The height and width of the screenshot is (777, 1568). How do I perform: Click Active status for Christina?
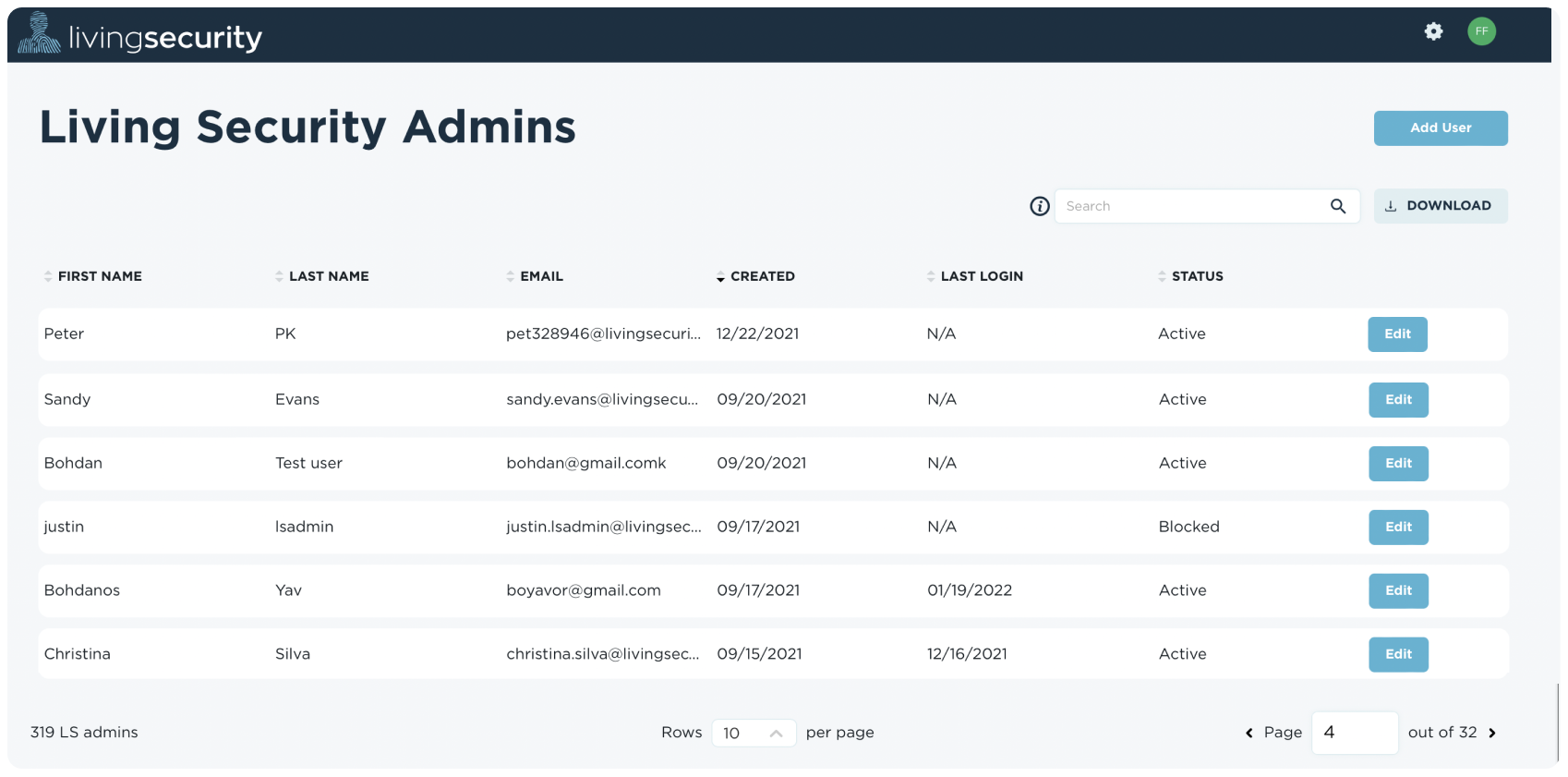(1183, 655)
